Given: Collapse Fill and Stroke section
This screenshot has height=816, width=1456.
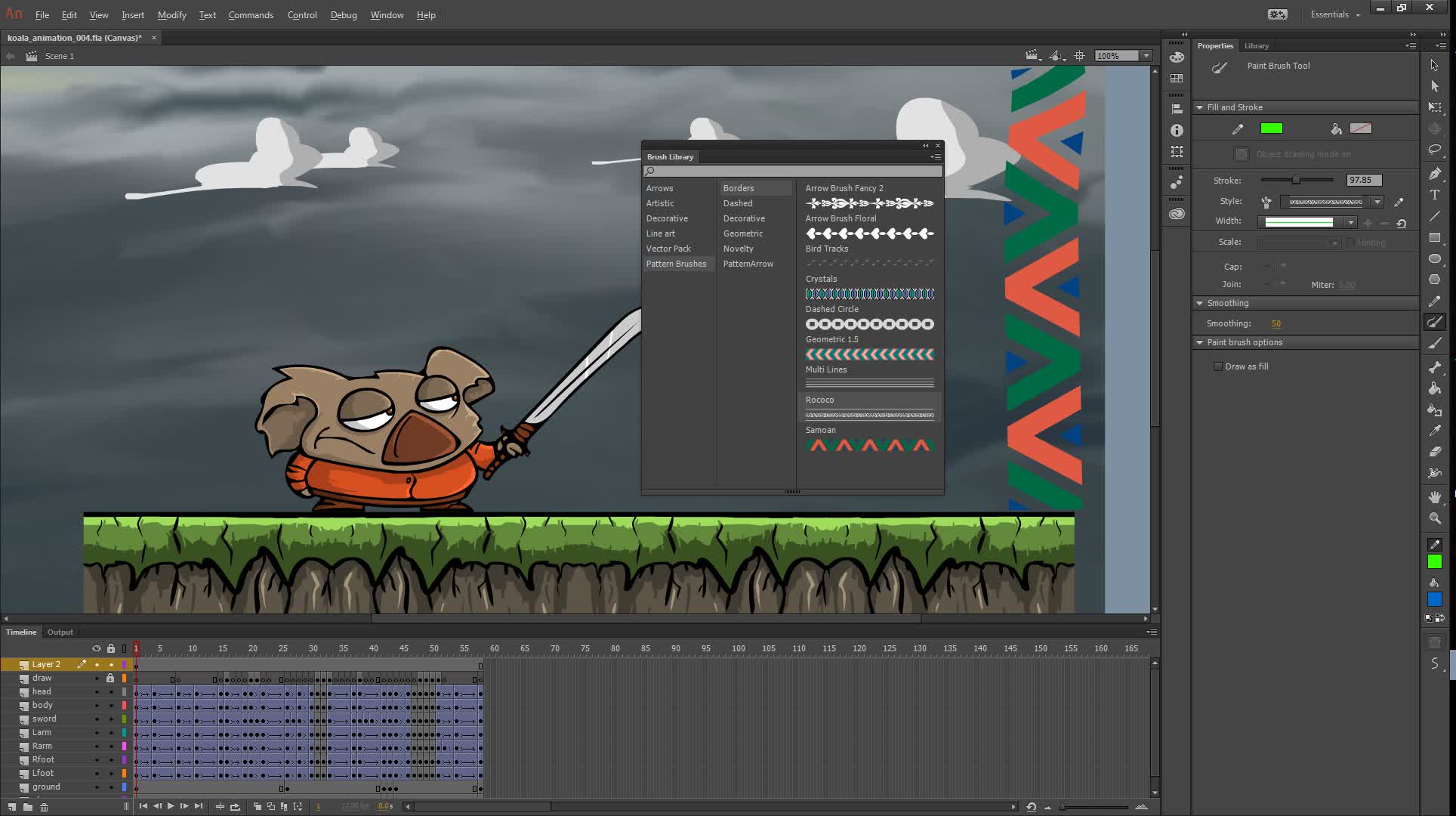Looking at the screenshot, I should 1199,107.
